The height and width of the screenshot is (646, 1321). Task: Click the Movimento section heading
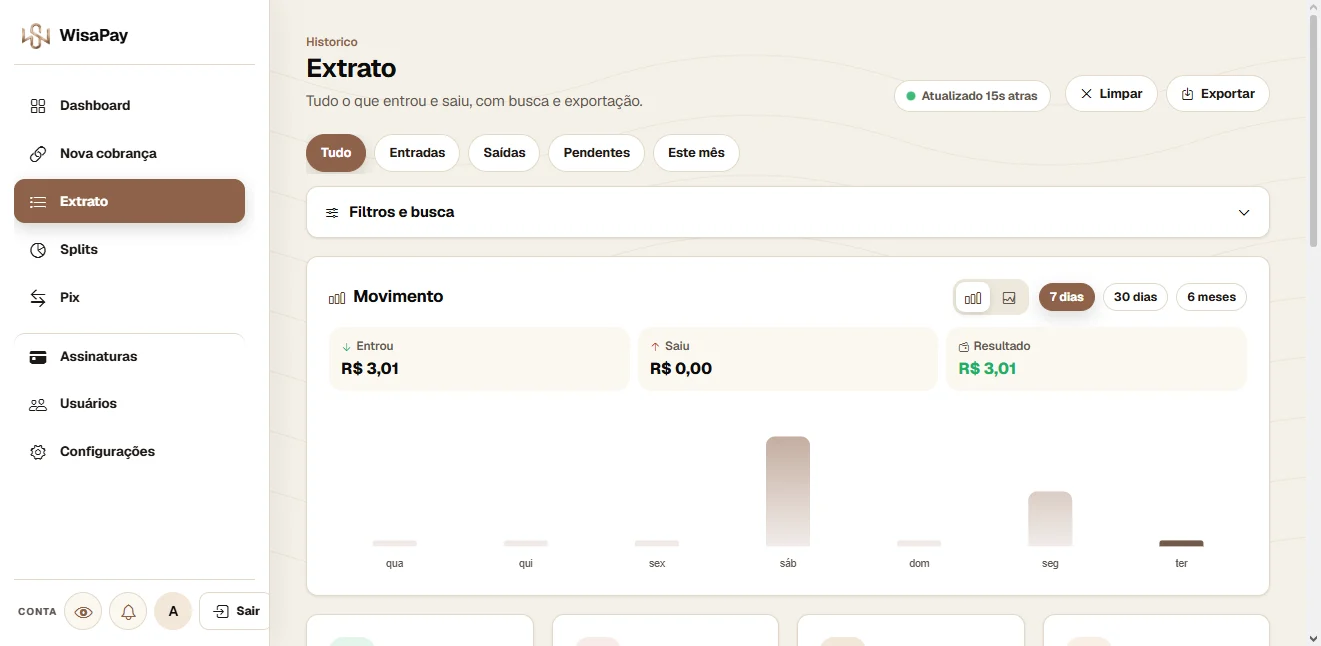(398, 297)
